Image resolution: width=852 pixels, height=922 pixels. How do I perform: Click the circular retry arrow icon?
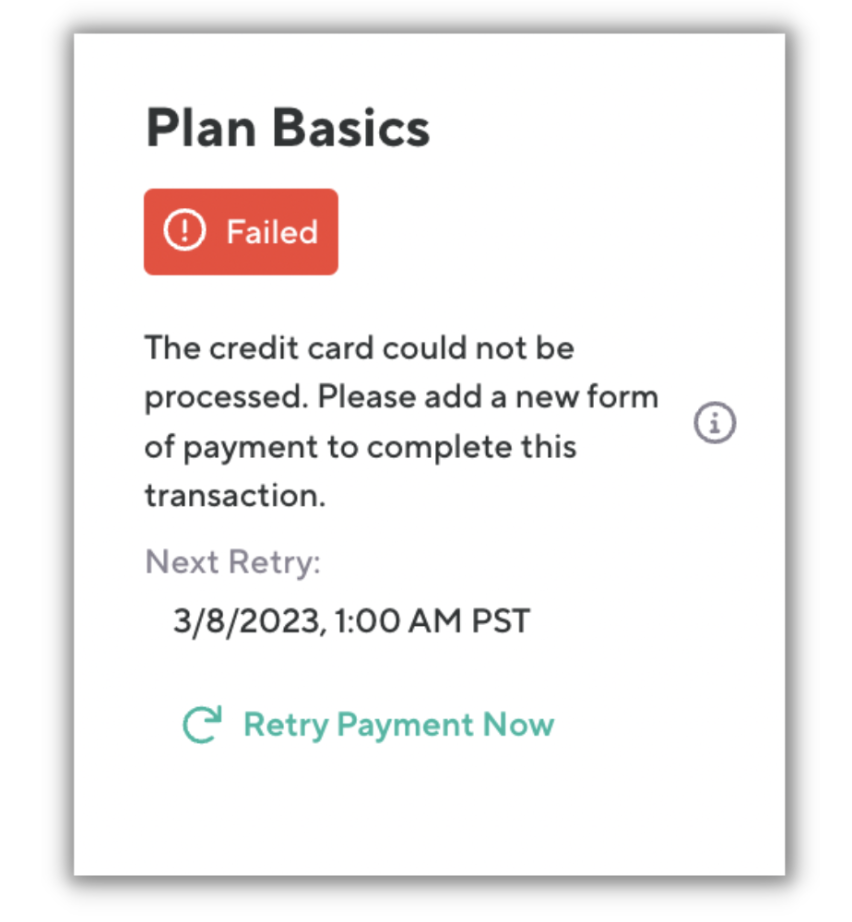202,725
